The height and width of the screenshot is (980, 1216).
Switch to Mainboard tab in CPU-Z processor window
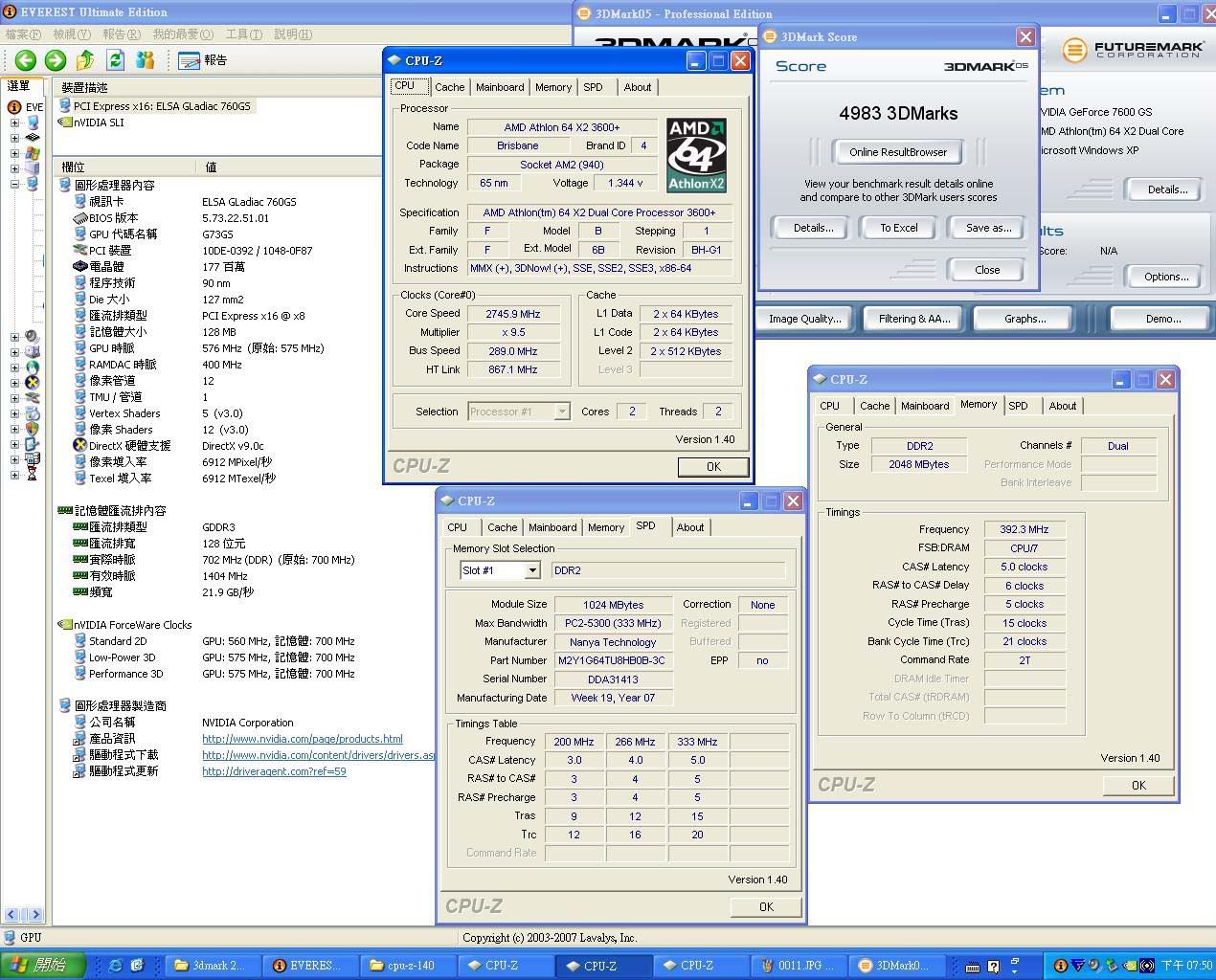500,87
